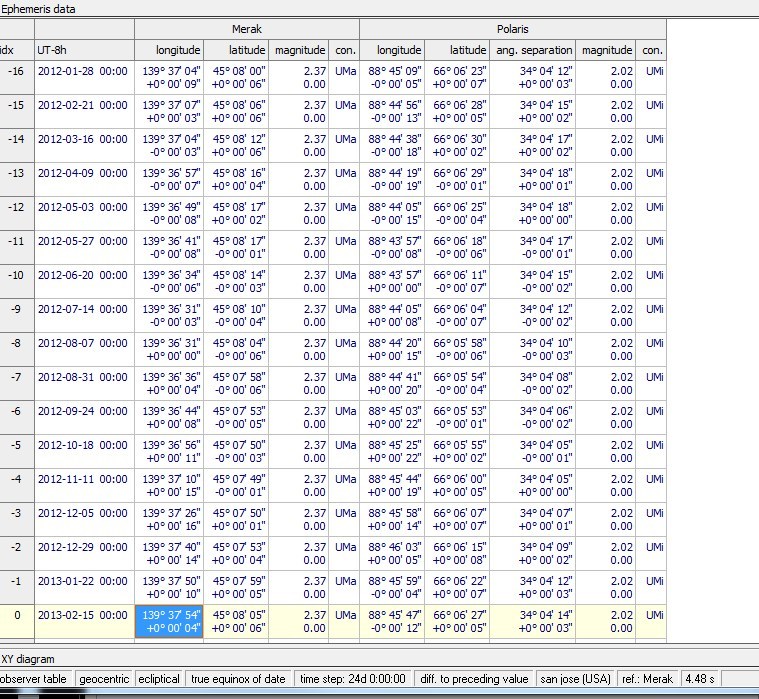Expand the XY diagram panel header
Screen dimensions: 759x699
coord(30,658)
